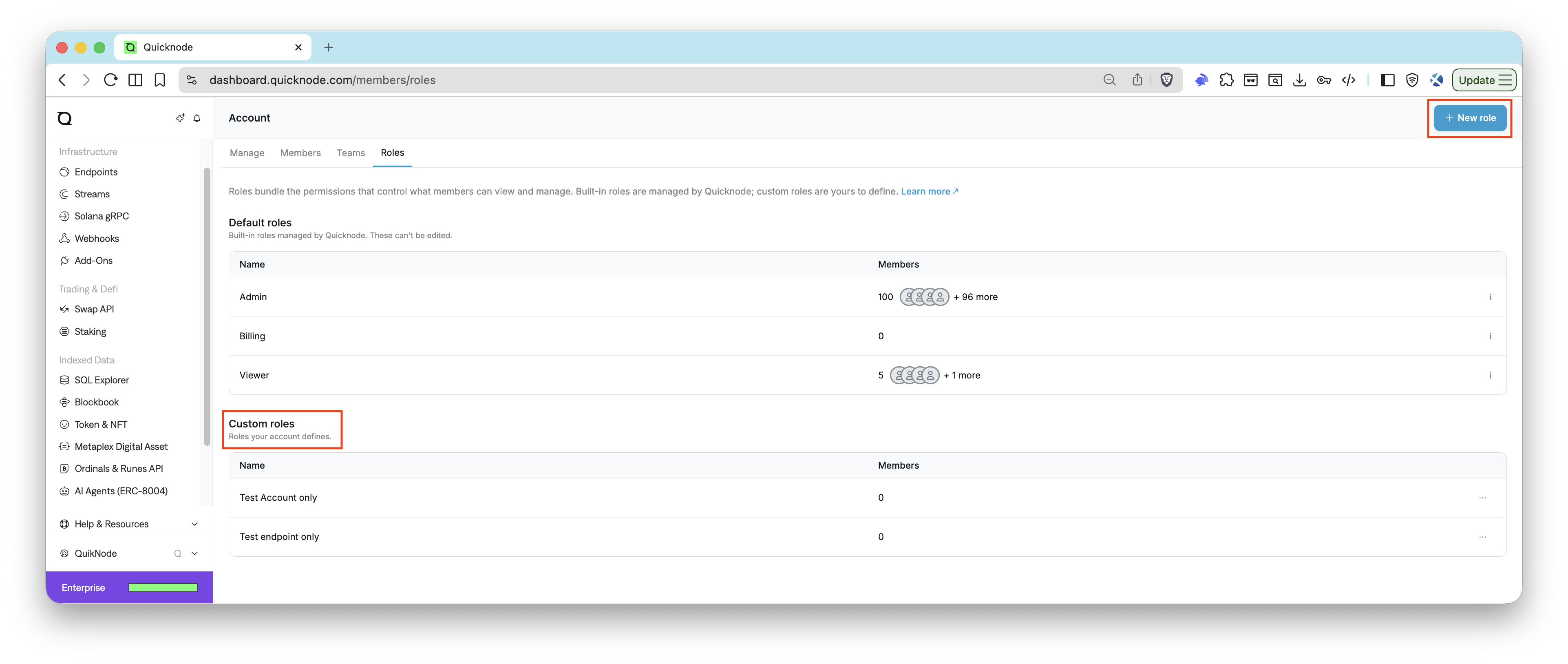Open Ordinals & Runes API
This screenshot has height=664, width=1568.
[x=111, y=469]
